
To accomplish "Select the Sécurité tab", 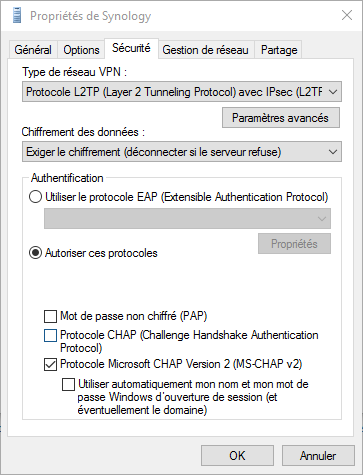I will tap(131, 48).
